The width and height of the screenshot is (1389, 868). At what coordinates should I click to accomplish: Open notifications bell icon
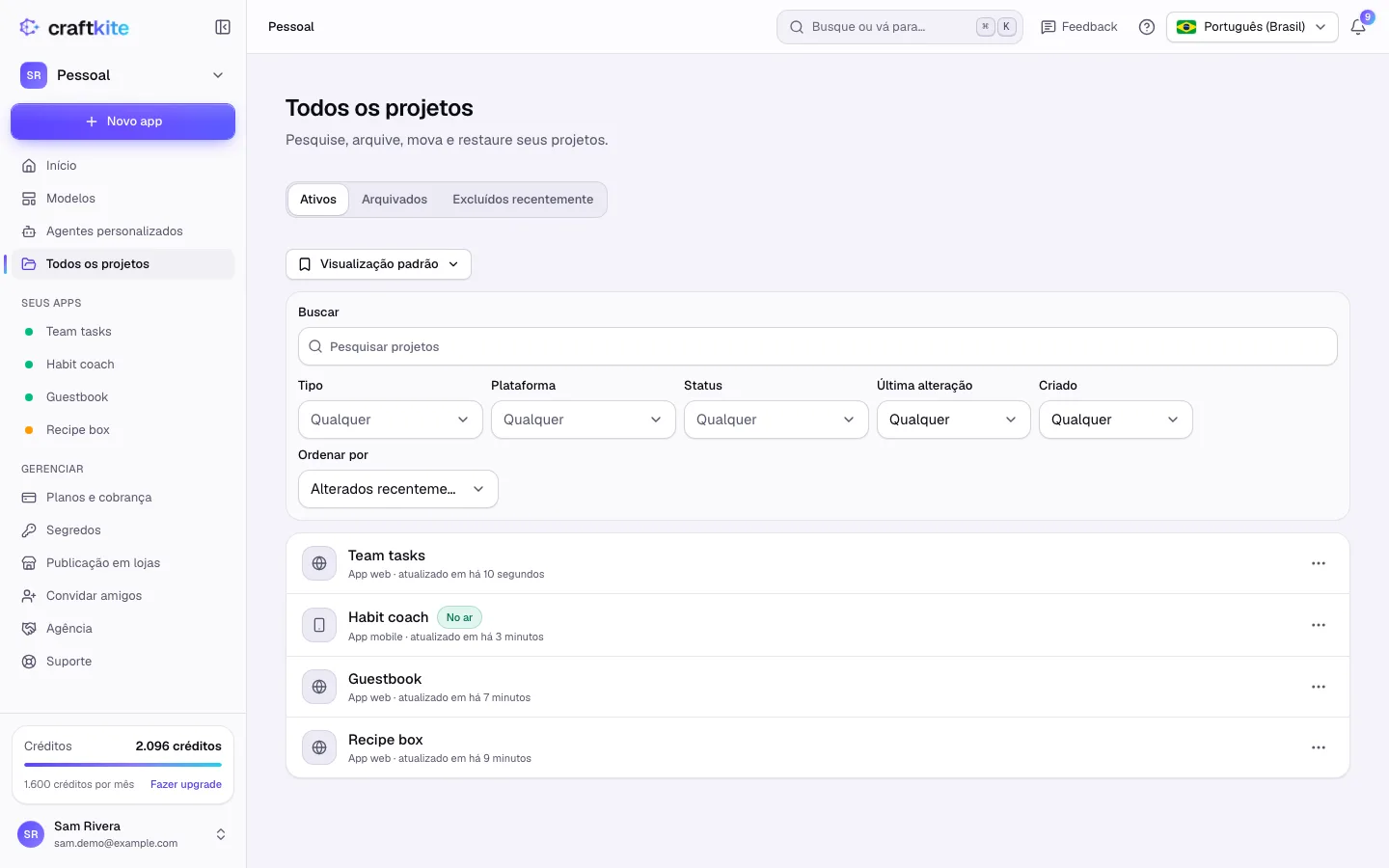tap(1358, 27)
